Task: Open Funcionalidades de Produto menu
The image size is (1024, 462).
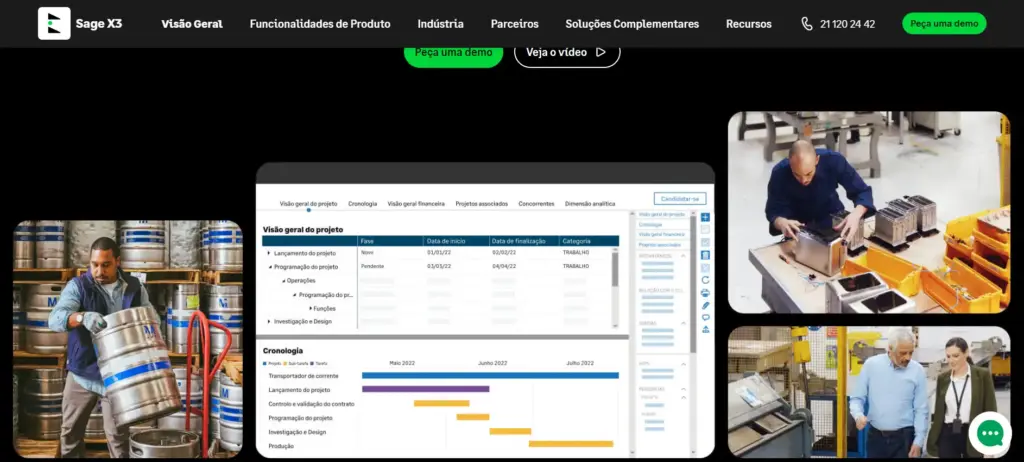Action: click(x=320, y=24)
